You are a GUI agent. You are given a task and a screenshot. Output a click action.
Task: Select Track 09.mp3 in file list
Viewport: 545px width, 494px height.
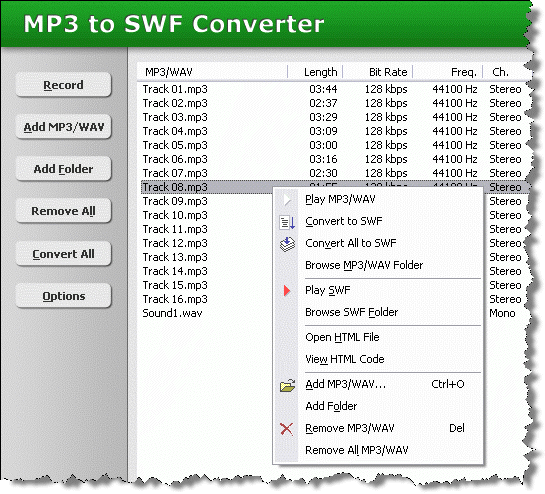175,201
